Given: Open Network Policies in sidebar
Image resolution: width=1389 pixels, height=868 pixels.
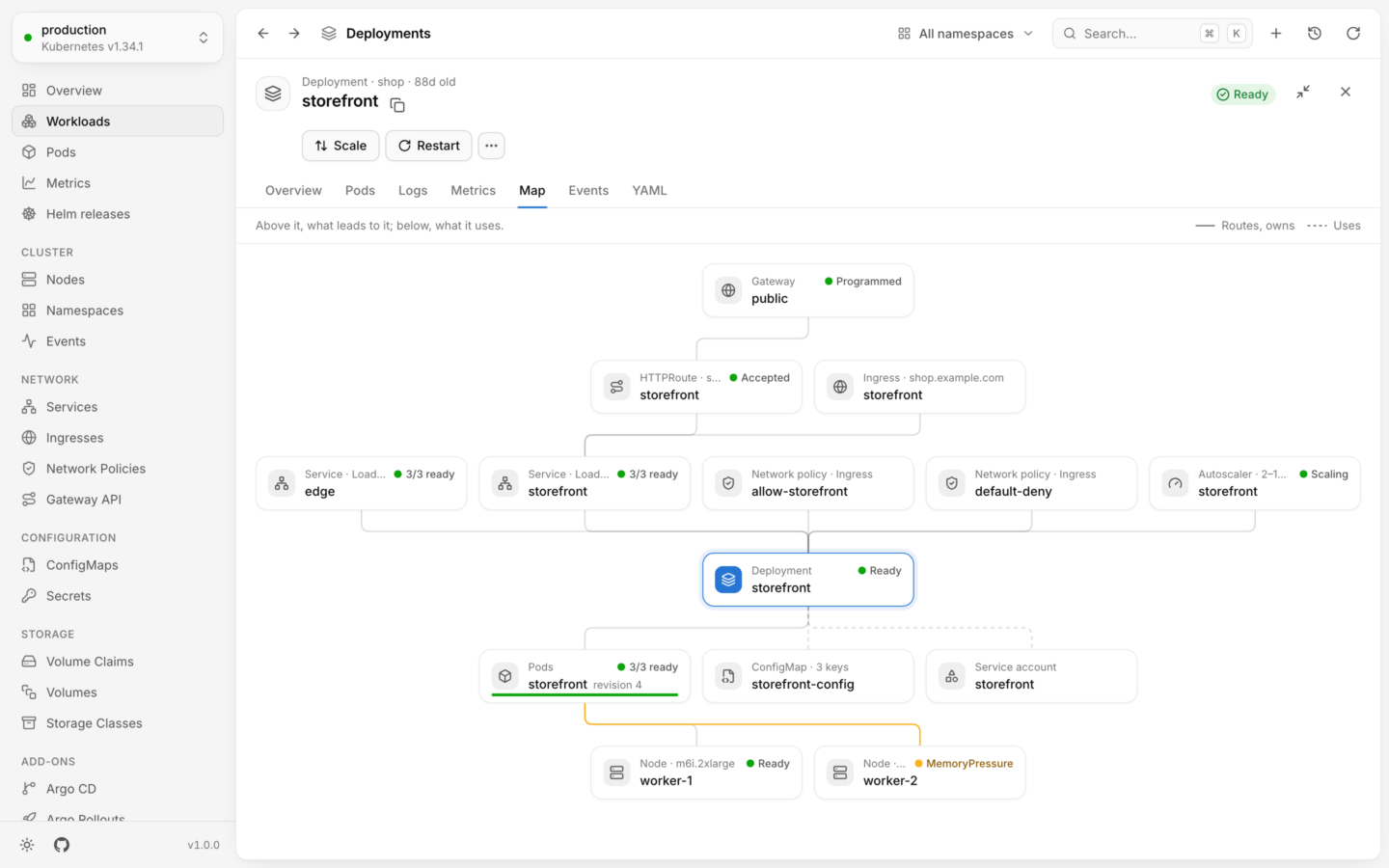Looking at the screenshot, I should point(118,469).
